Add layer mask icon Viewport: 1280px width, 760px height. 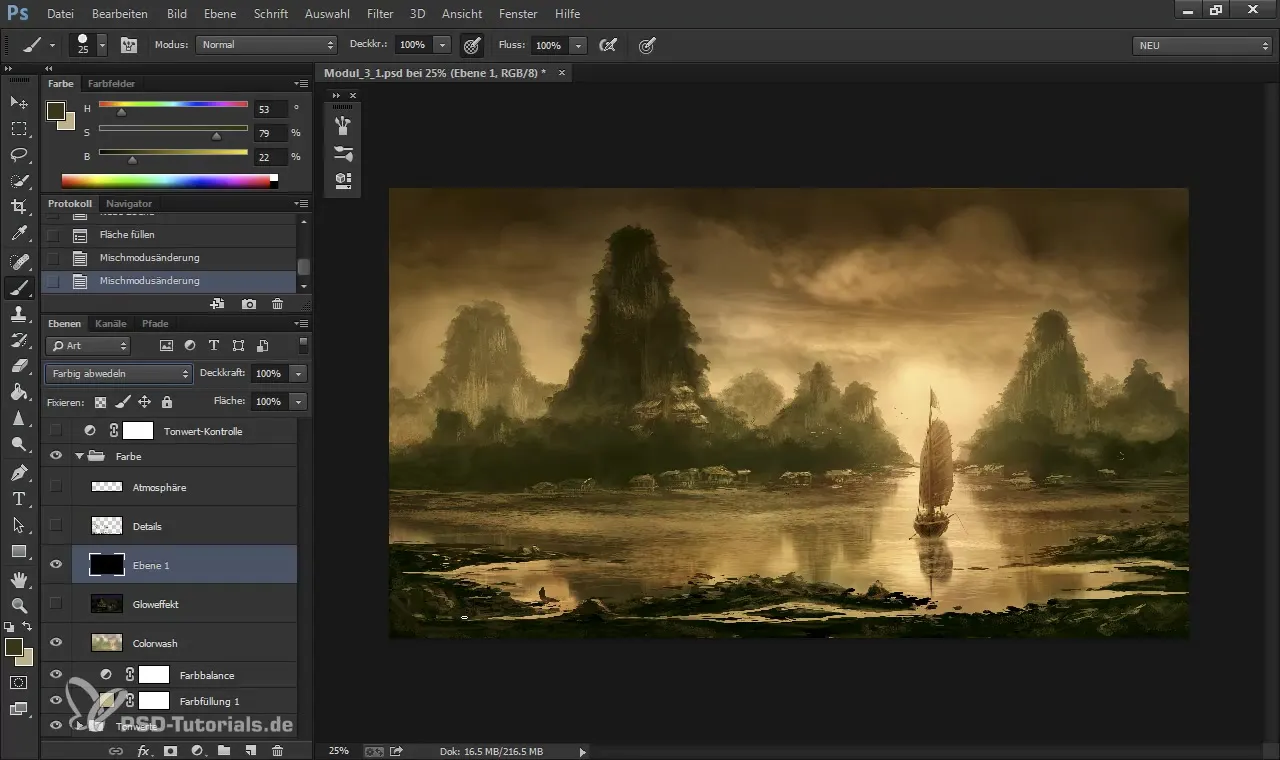[x=170, y=750]
